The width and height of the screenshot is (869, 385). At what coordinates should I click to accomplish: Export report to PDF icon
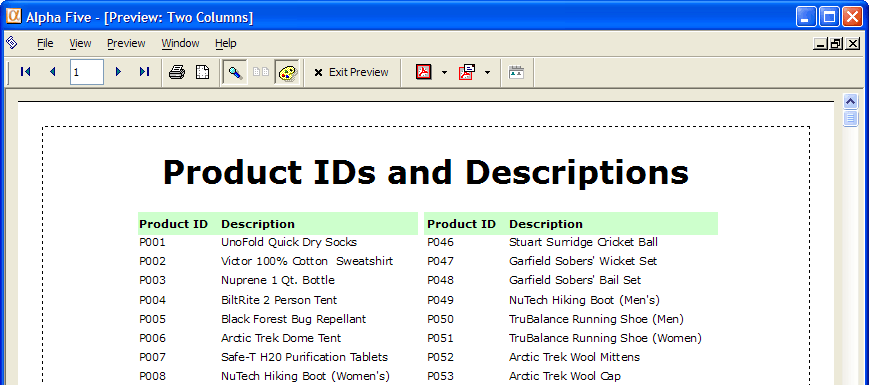coord(424,72)
